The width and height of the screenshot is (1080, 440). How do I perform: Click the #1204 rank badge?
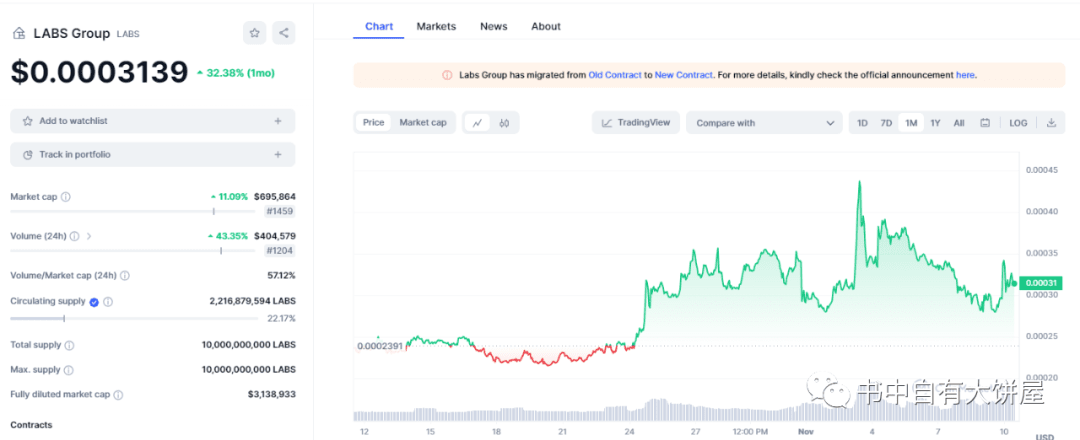(x=280, y=251)
